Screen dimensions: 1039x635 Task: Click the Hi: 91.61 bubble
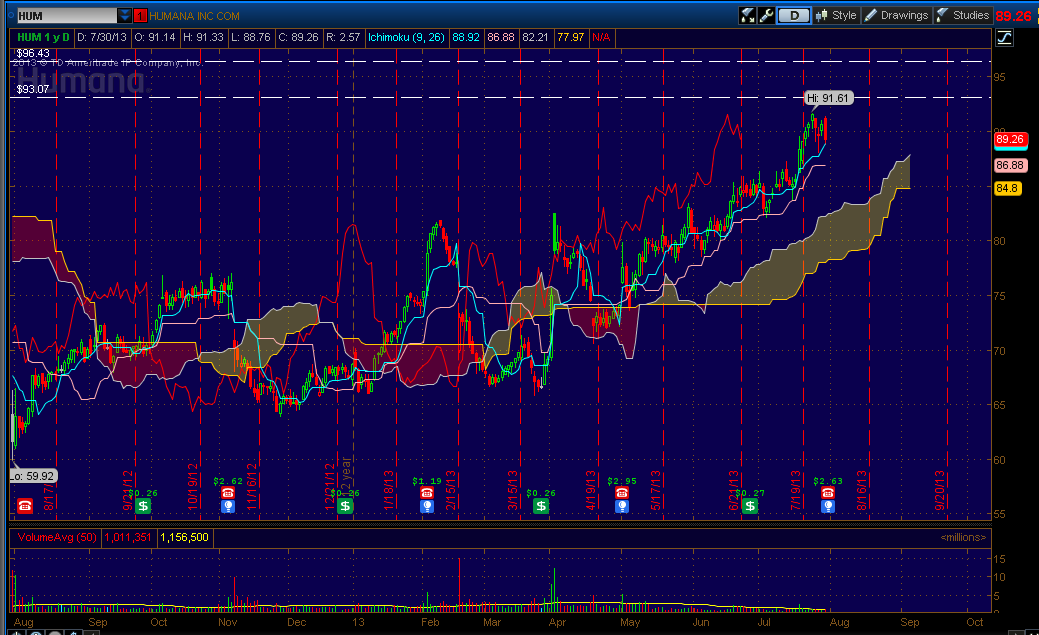[828, 98]
